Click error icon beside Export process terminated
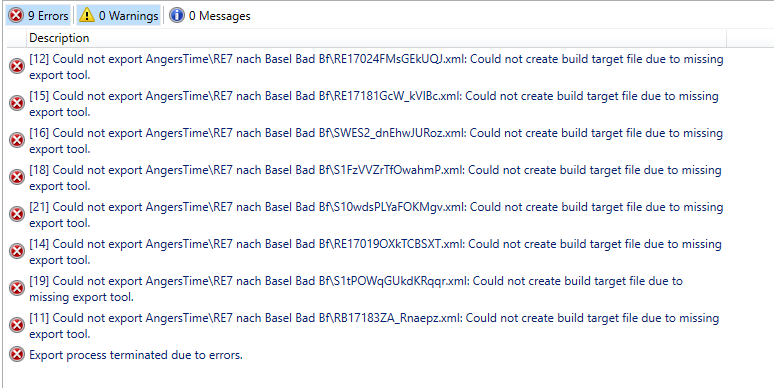 click(17, 354)
